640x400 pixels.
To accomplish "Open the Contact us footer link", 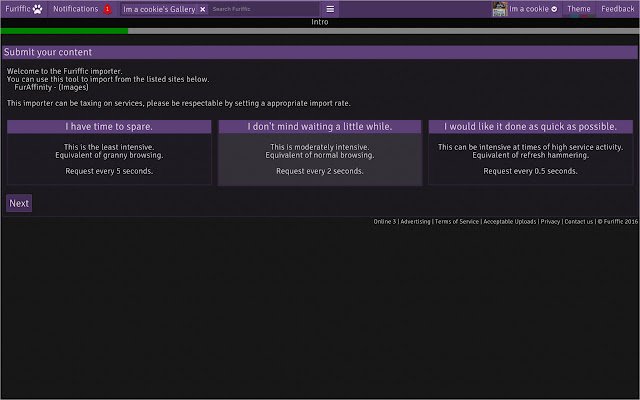I will tap(579, 222).
